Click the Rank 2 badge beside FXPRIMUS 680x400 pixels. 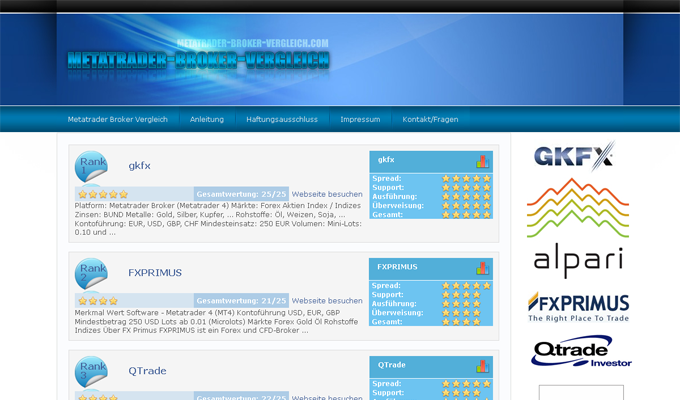coord(92,273)
